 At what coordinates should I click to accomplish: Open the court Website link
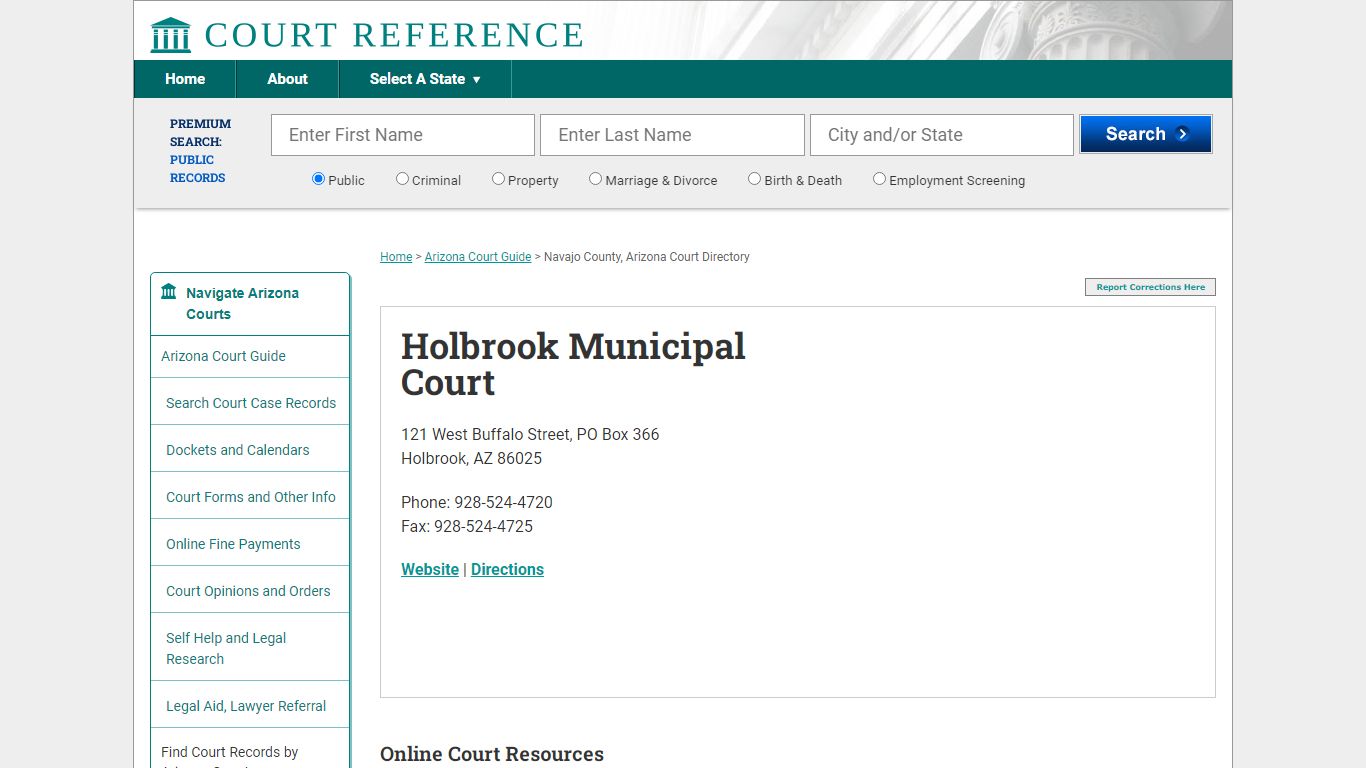pos(430,569)
